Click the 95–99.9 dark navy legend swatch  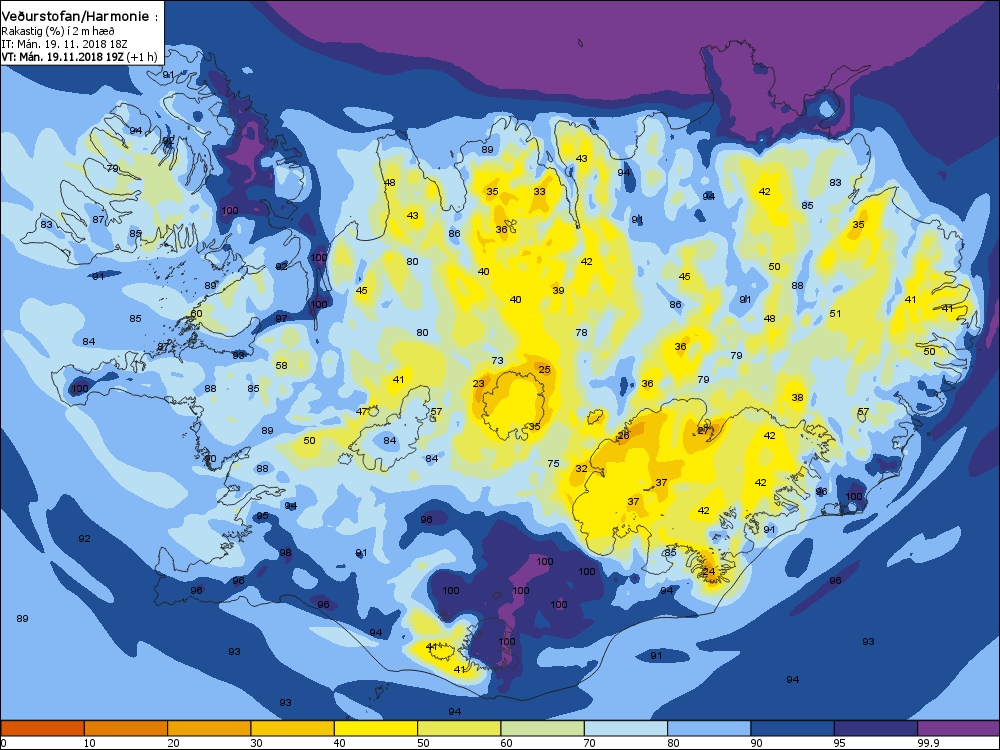[x=876, y=728]
